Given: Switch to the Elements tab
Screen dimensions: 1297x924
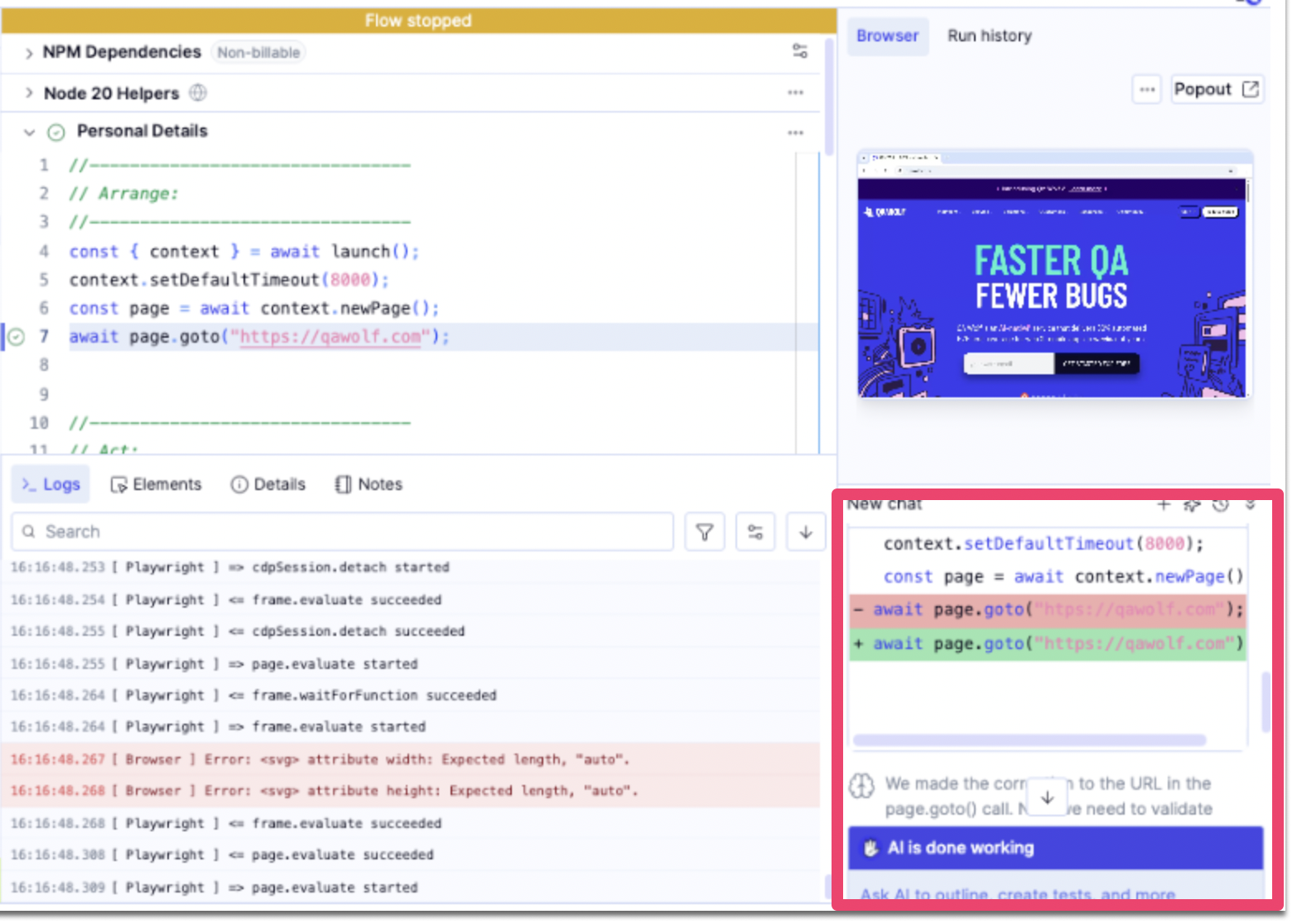Looking at the screenshot, I should (156, 484).
